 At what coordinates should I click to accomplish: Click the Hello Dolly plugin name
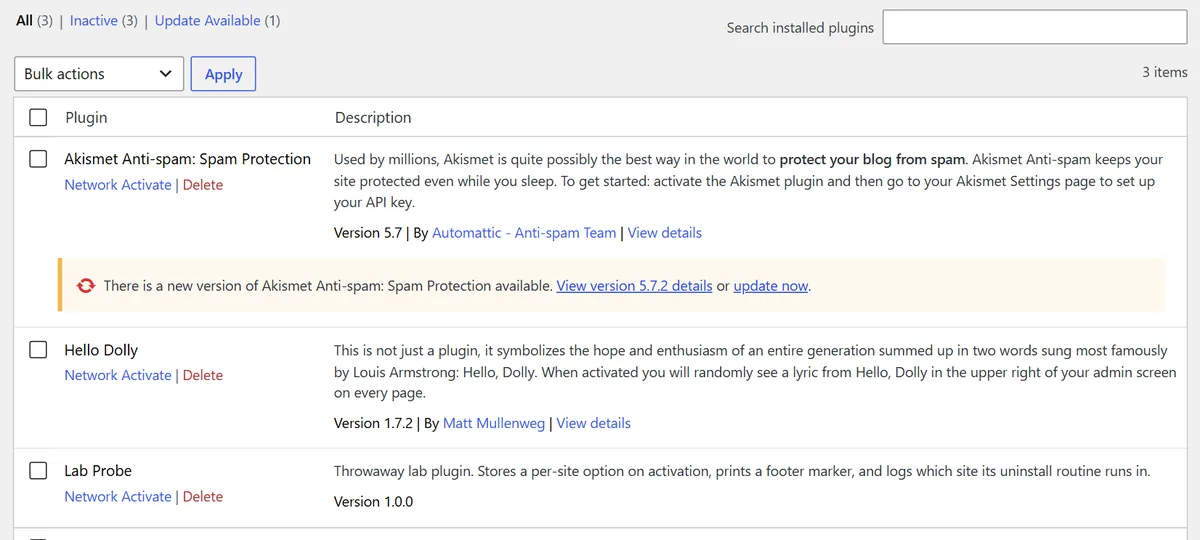[101, 350]
